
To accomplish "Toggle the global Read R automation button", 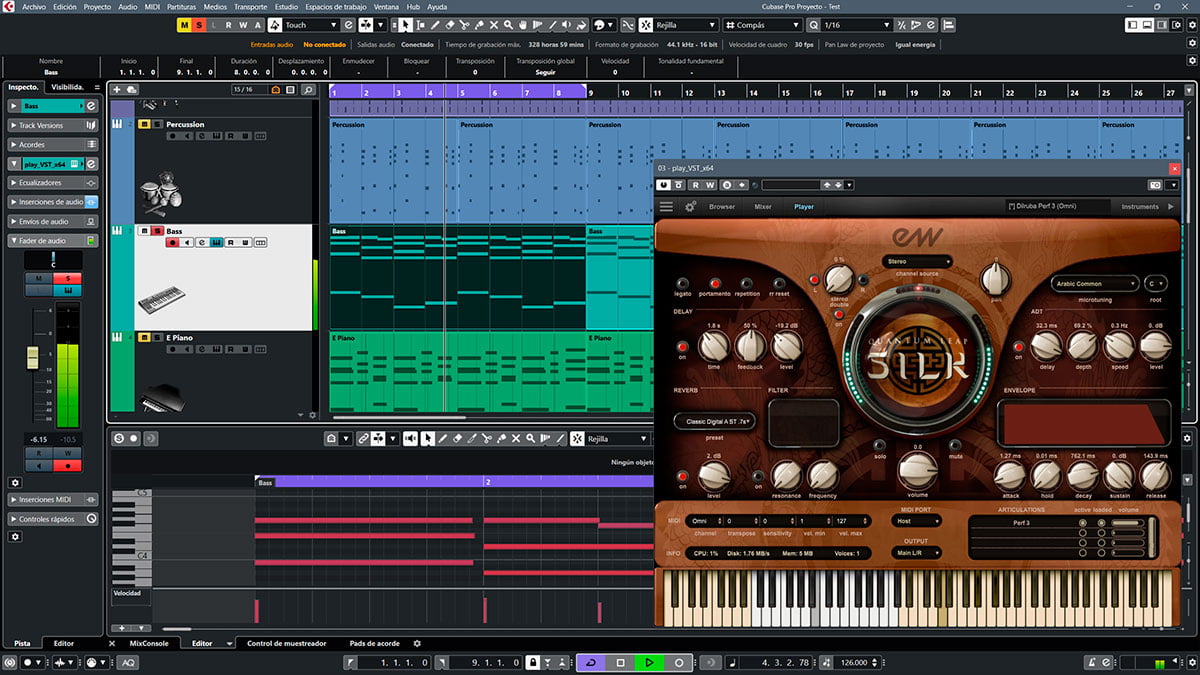I will (x=229, y=24).
